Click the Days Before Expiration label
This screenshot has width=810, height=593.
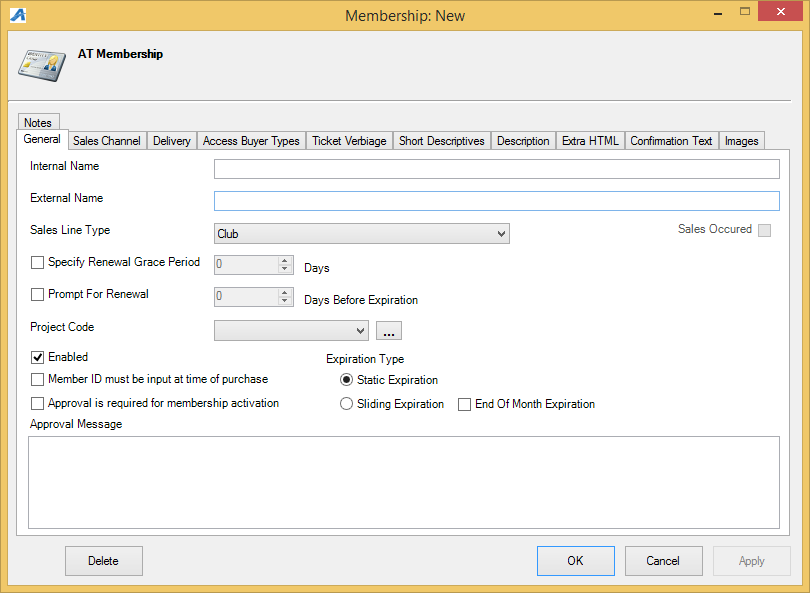click(x=361, y=300)
